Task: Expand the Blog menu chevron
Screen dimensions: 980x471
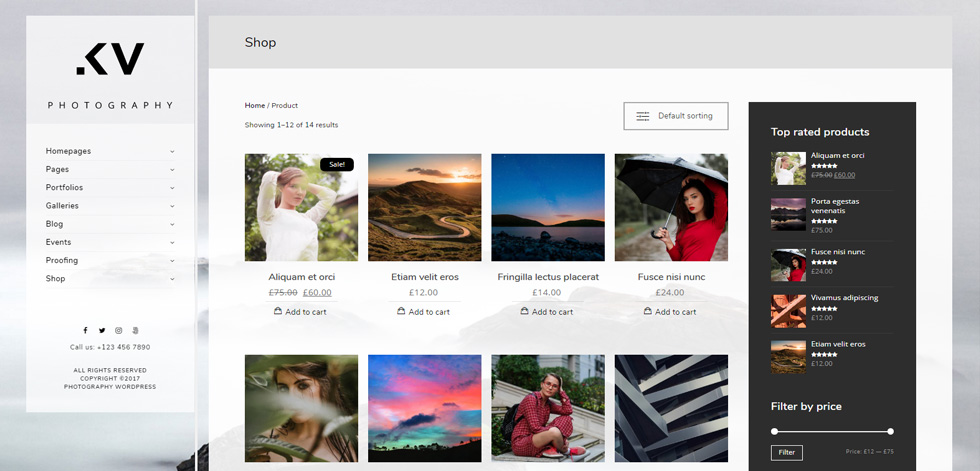Action: coord(172,224)
